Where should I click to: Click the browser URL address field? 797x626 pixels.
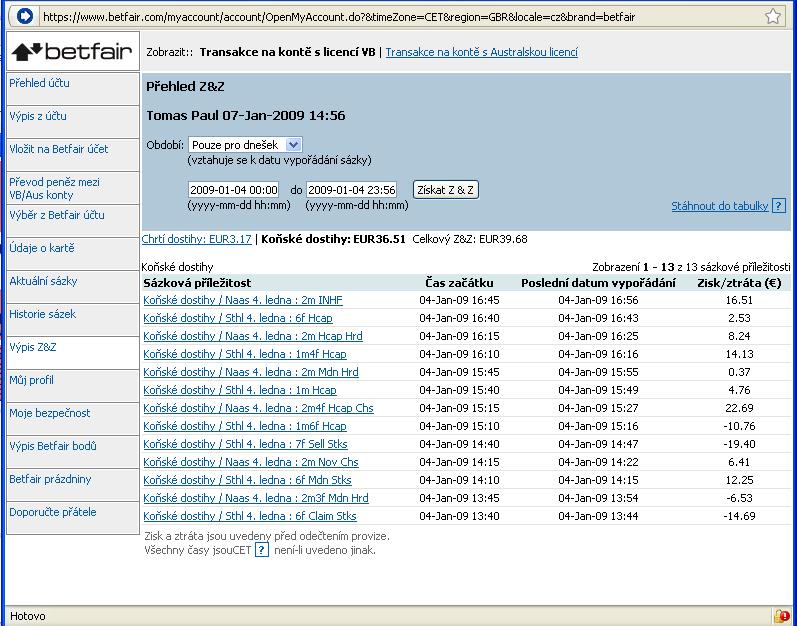click(402, 16)
